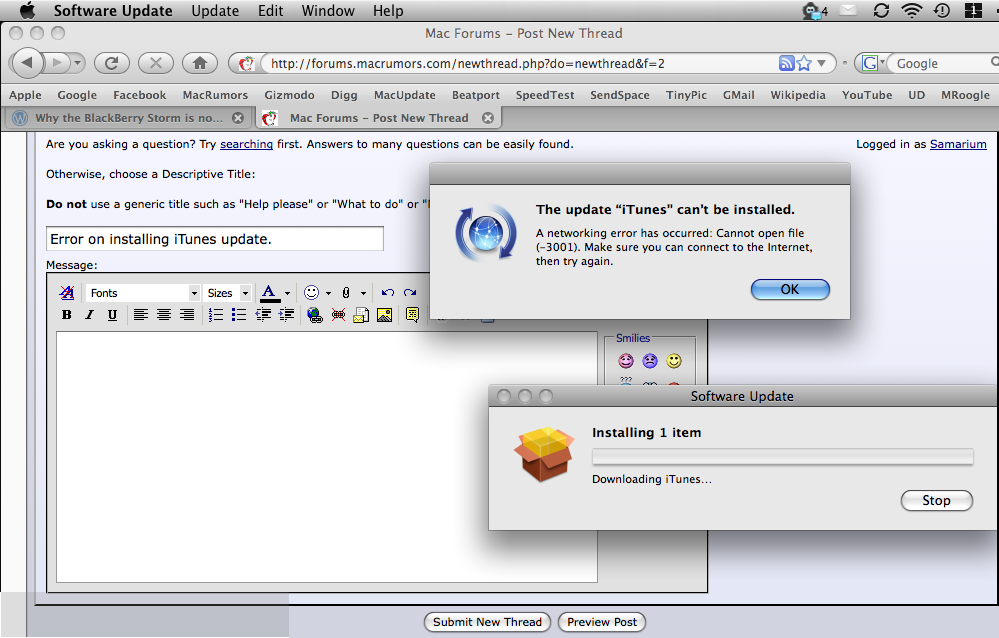Open the Wikipedia bookmark
The width and height of the screenshot is (999, 638).
click(798, 95)
